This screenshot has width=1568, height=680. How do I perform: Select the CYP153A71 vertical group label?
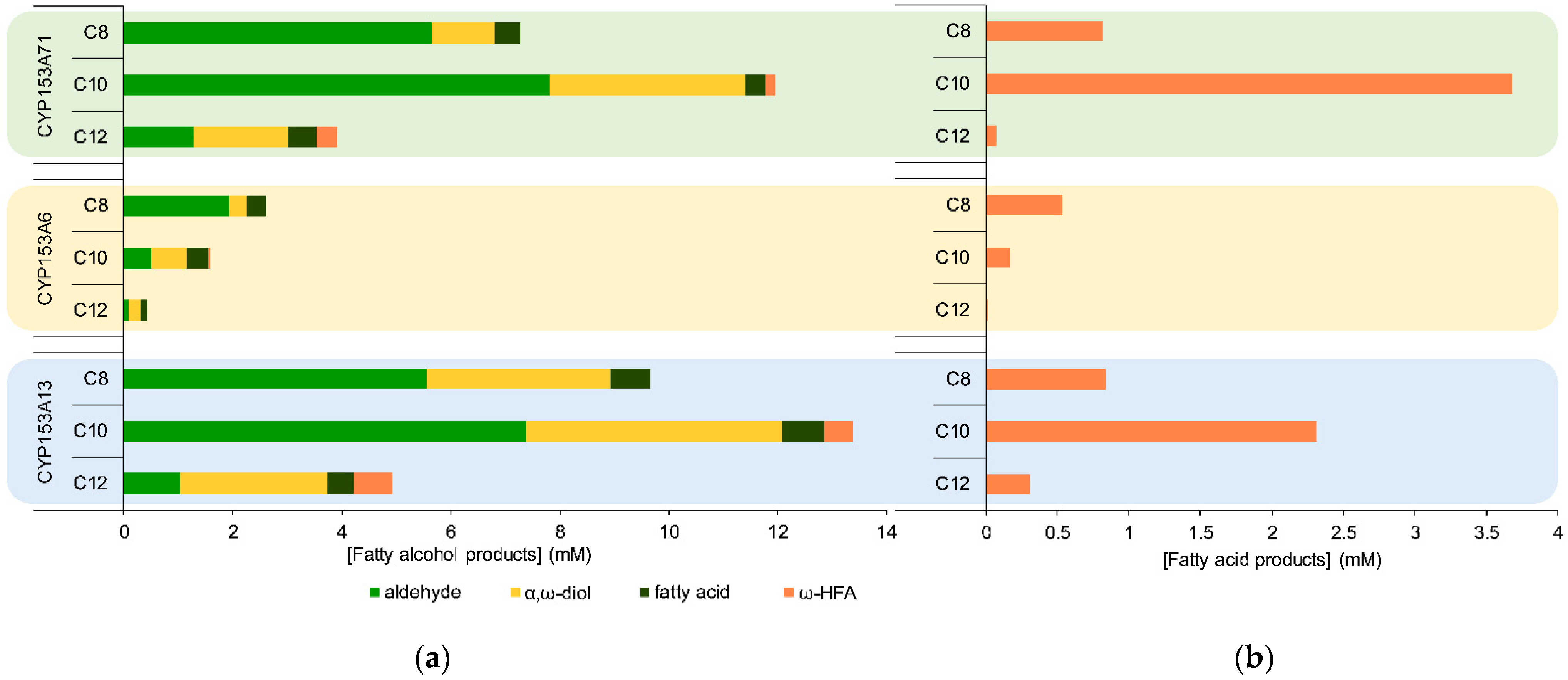pos(44,85)
